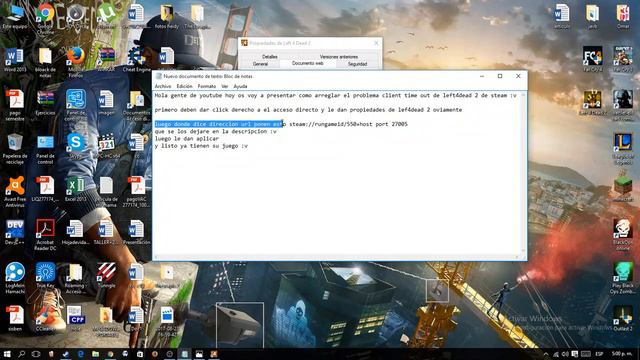The height and width of the screenshot is (360, 640).
Task: Open the Edición menu in Bloc de notas
Action: pos(184,87)
